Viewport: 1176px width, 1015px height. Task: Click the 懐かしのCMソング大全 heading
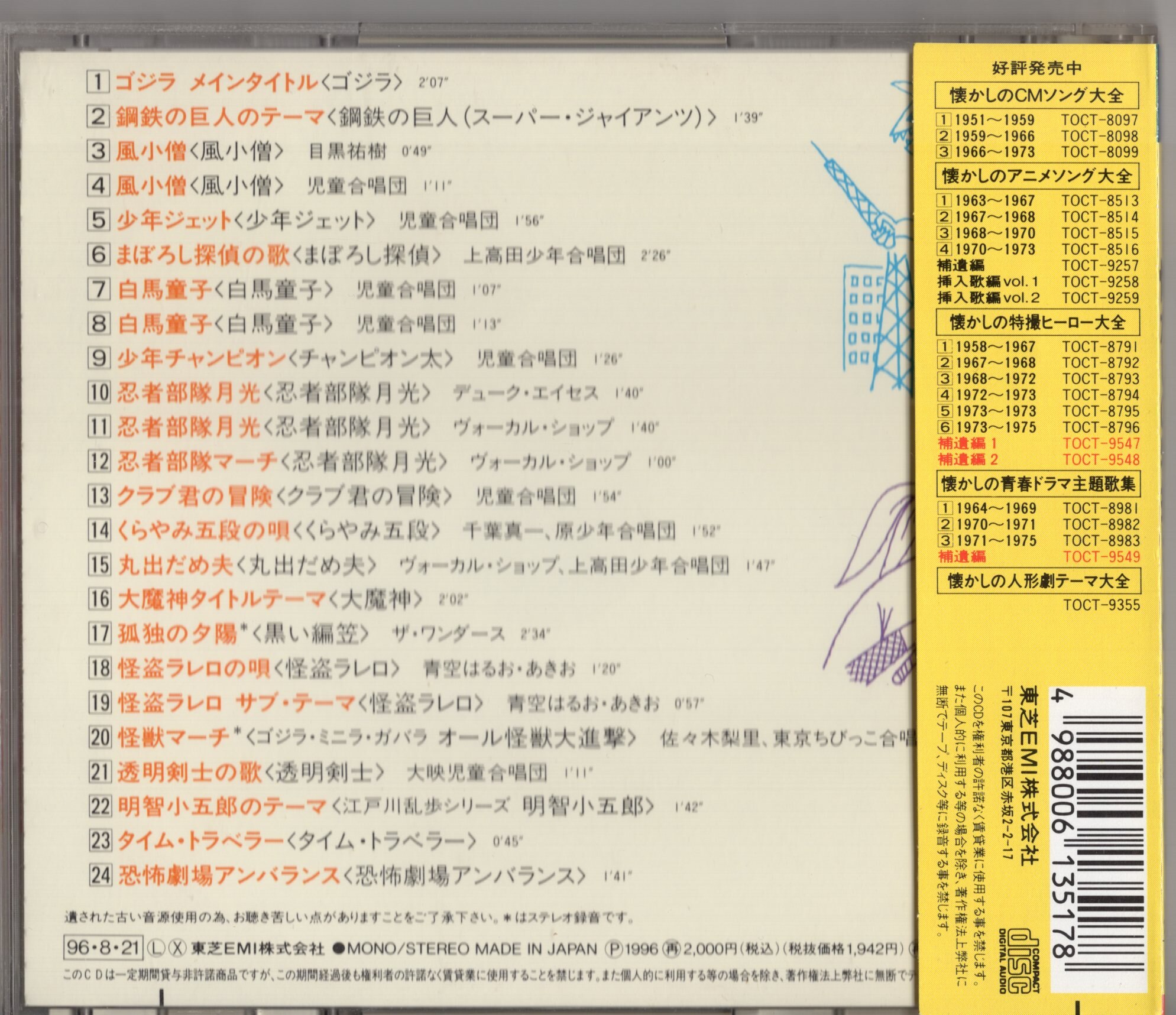(1036, 95)
